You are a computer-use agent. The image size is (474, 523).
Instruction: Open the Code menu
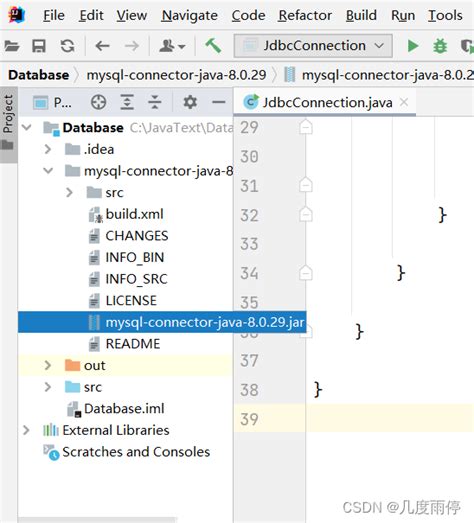point(249,15)
